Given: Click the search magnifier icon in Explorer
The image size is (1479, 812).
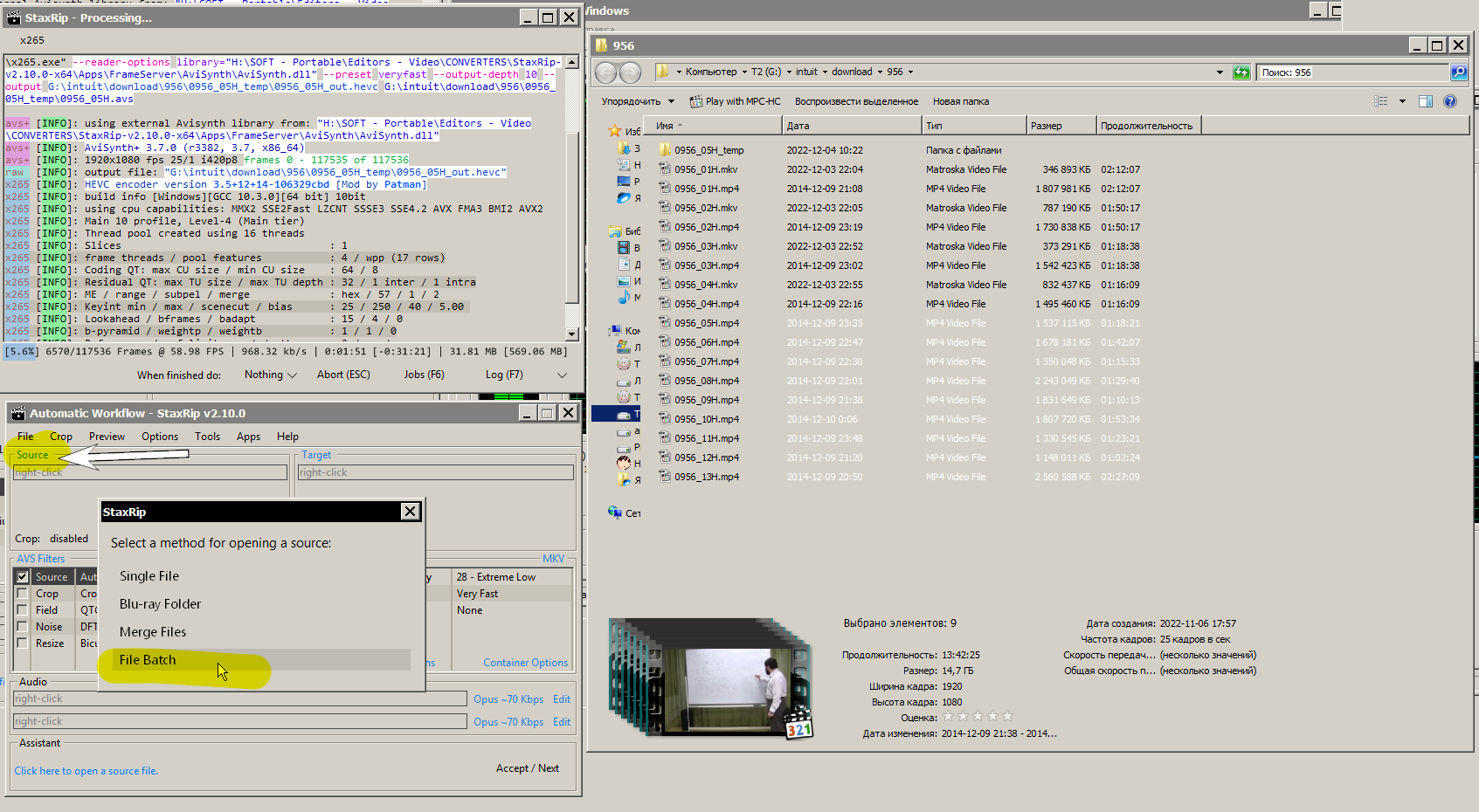Looking at the screenshot, I should [x=1458, y=72].
